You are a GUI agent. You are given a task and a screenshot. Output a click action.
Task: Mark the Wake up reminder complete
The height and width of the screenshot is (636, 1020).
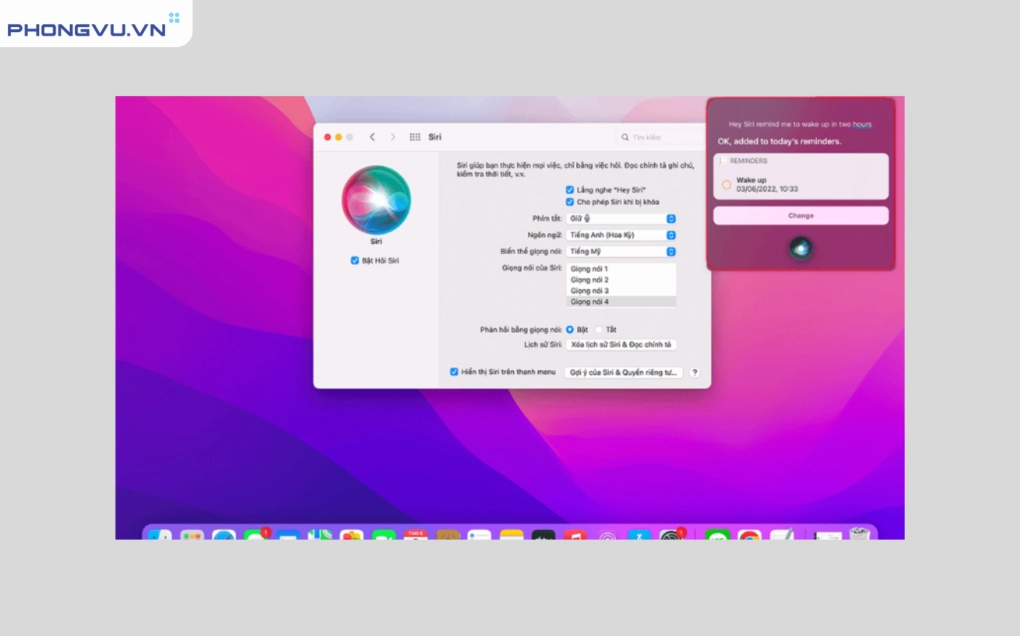point(726,184)
